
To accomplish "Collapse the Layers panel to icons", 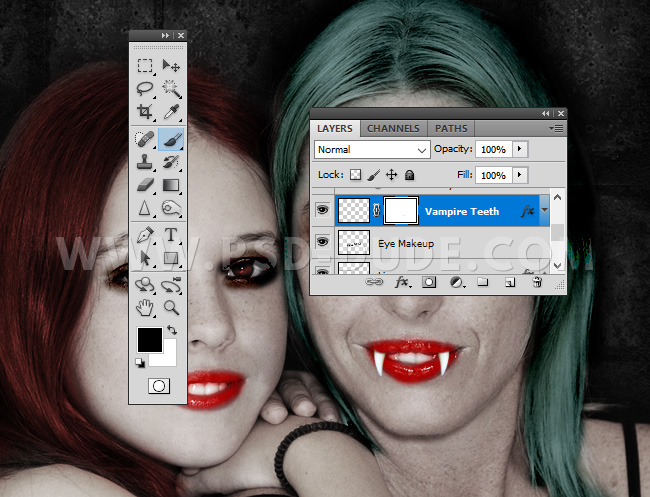I will click(x=546, y=113).
